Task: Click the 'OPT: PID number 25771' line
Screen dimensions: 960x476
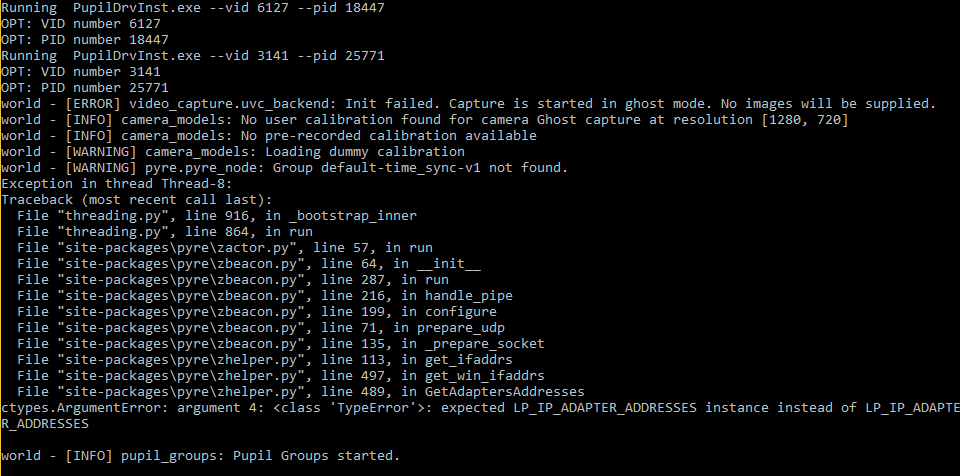Action: tap(85, 88)
